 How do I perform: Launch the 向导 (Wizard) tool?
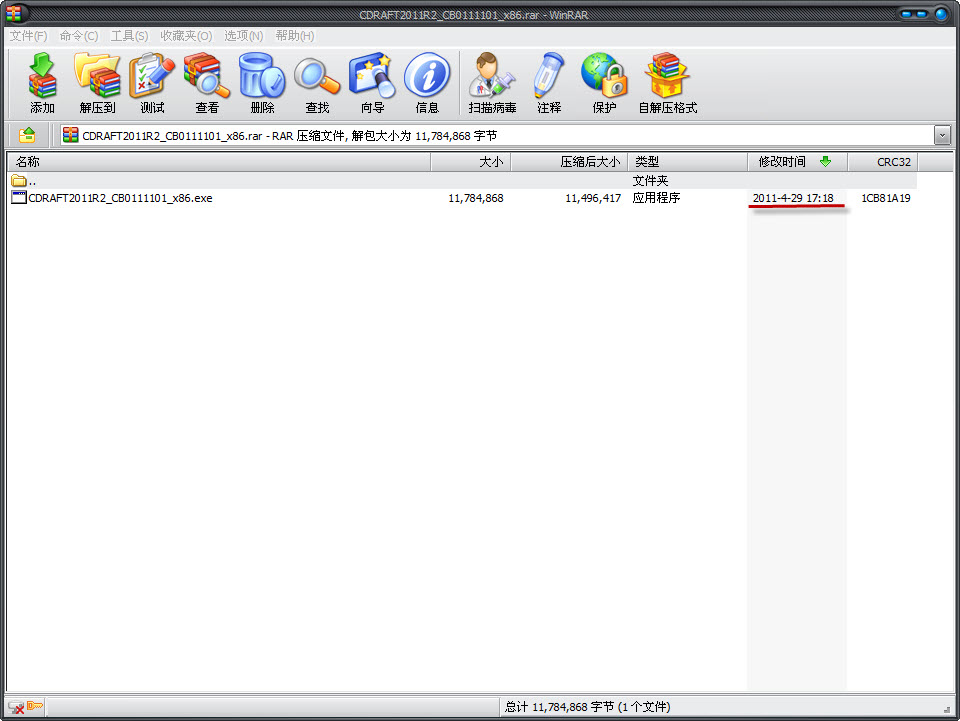coord(372,82)
